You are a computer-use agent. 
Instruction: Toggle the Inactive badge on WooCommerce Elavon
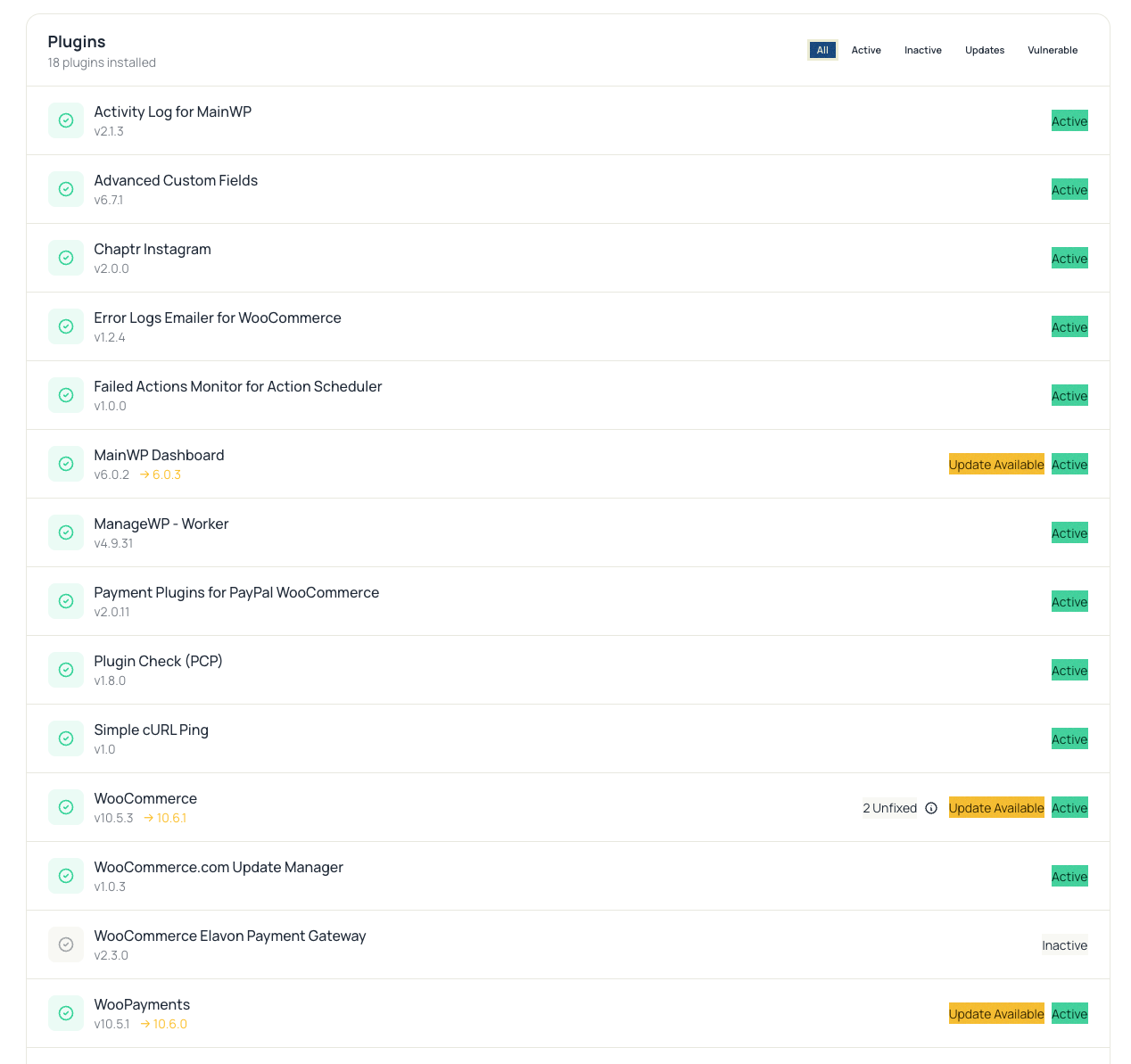pyautogui.click(x=1065, y=944)
